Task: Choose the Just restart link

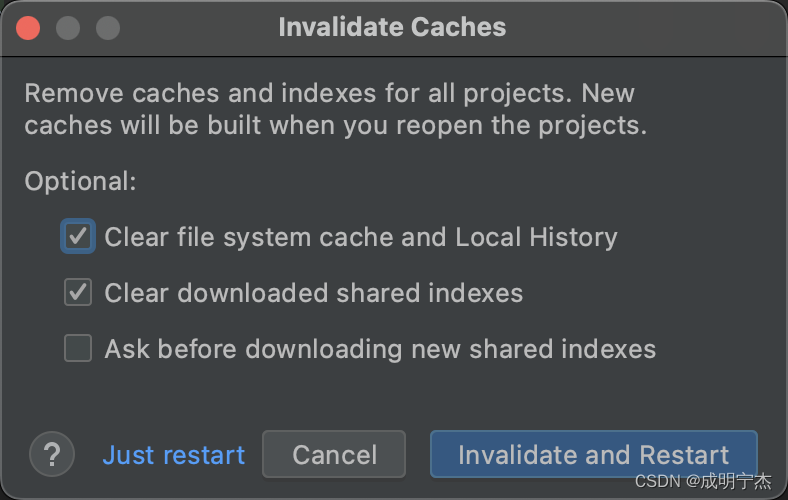Action: coord(173,455)
